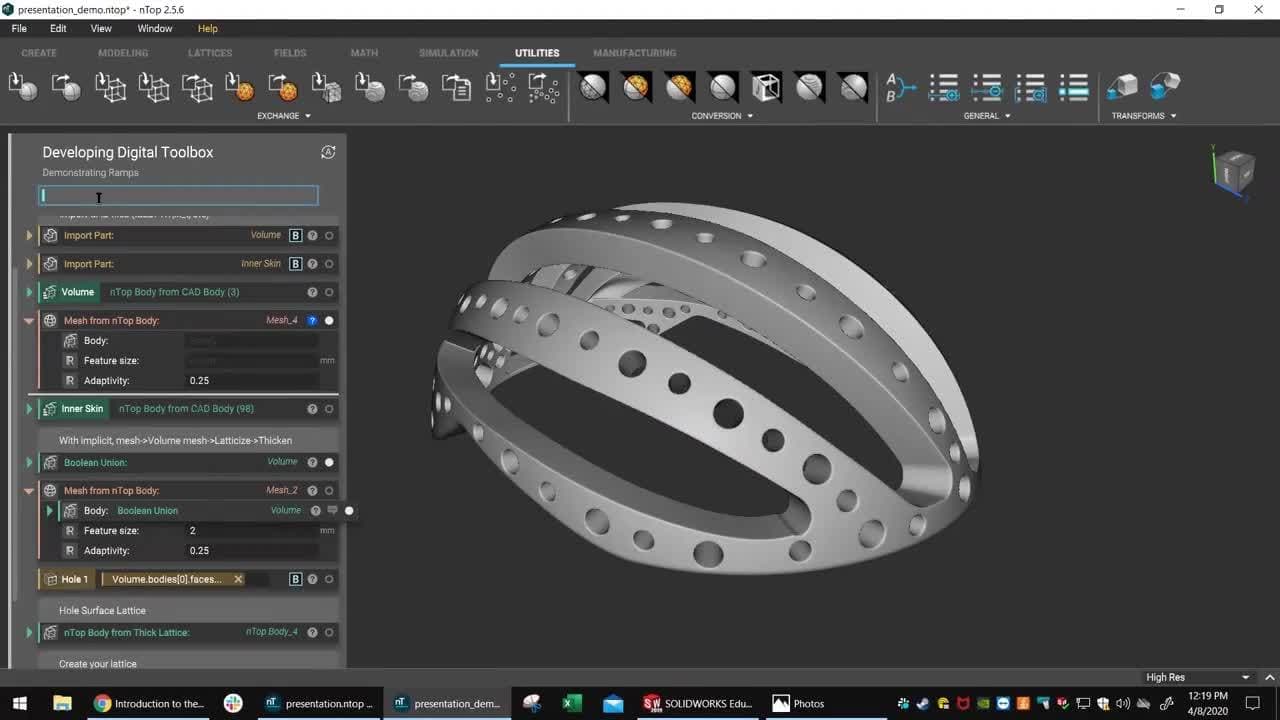Viewport: 1280px width, 720px height.
Task: Click the import lattice wireframe cube icon
Action: (x=110, y=87)
